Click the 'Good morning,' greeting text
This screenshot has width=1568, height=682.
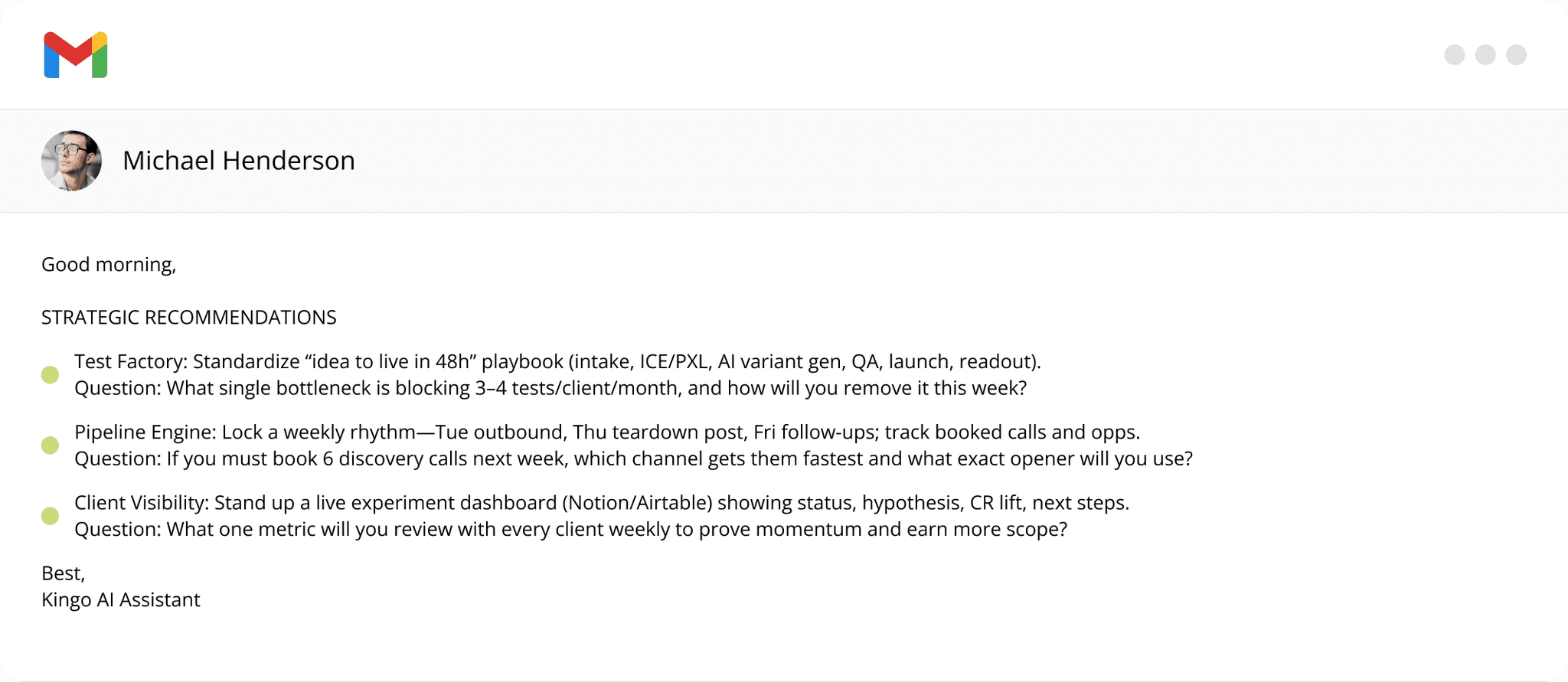point(109,264)
